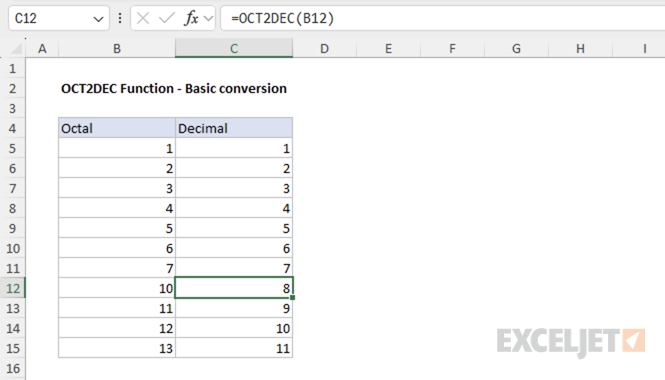The height and width of the screenshot is (380, 665).
Task: Select octal cell B12 containing 10
Action: click(x=117, y=288)
